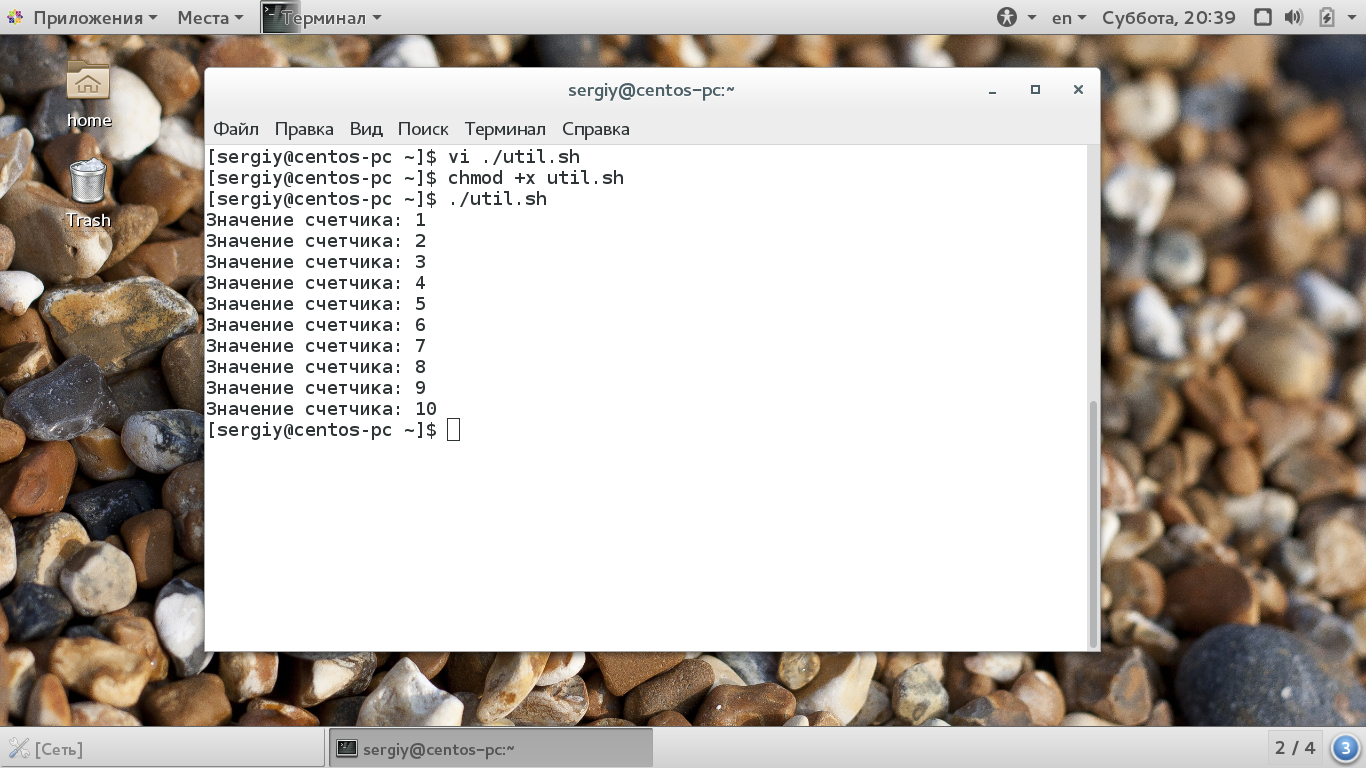Viewport: 1366px width, 768px height.
Task: Open the Поиск menu in the terminal
Action: pos(423,129)
